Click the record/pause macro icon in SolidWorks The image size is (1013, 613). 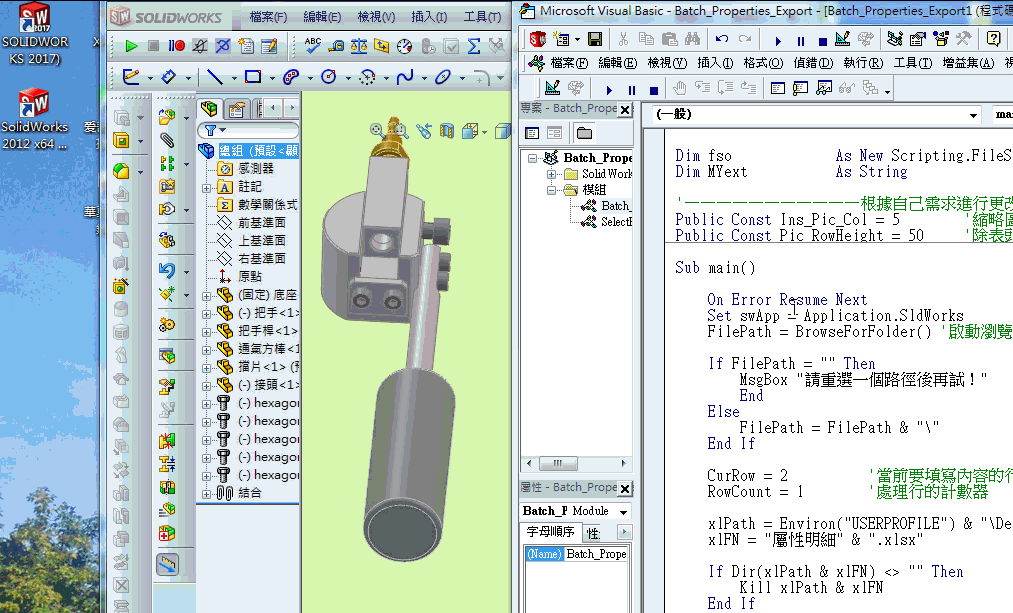click(176, 46)
